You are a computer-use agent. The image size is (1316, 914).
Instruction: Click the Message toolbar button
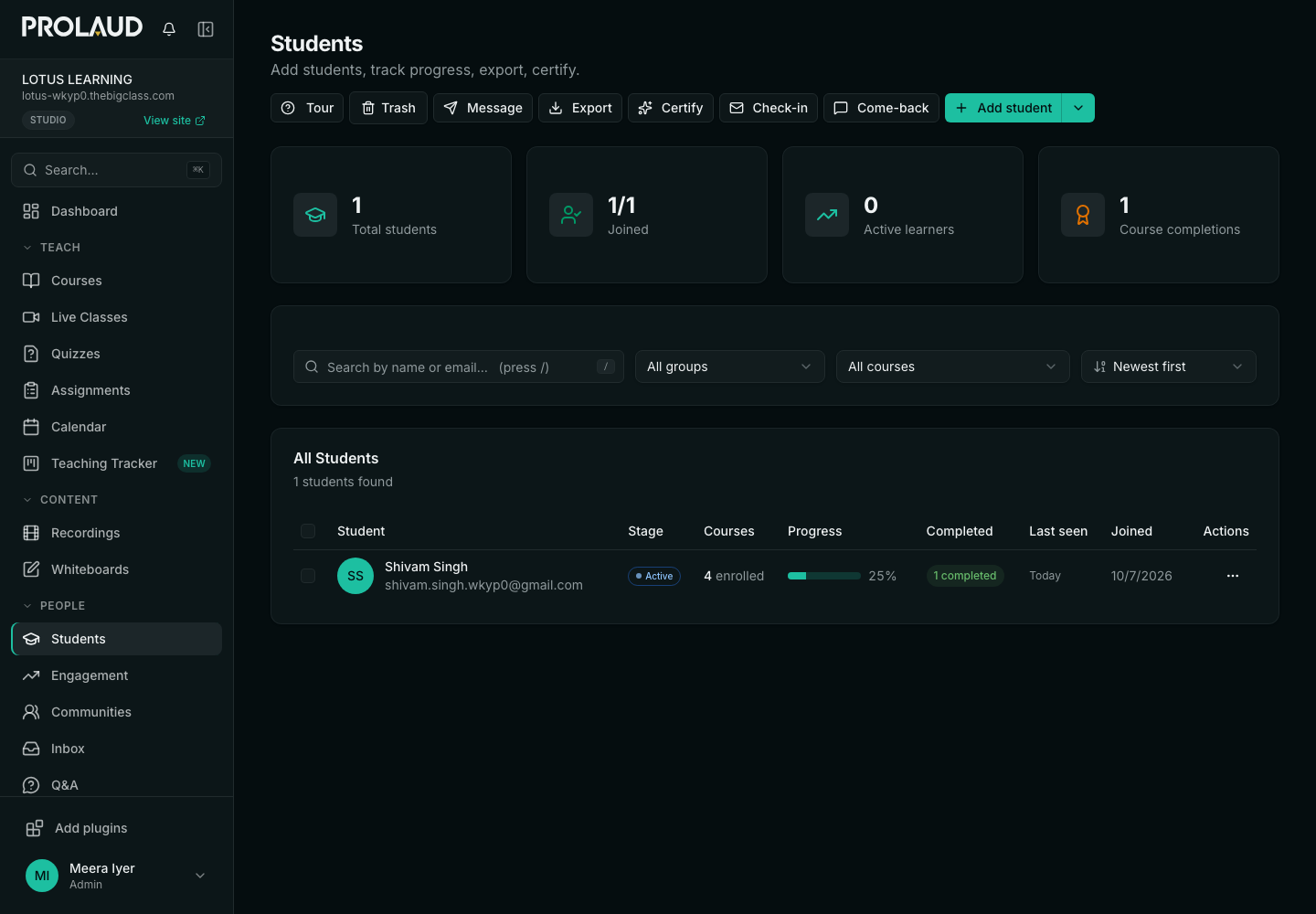(483, 108)
